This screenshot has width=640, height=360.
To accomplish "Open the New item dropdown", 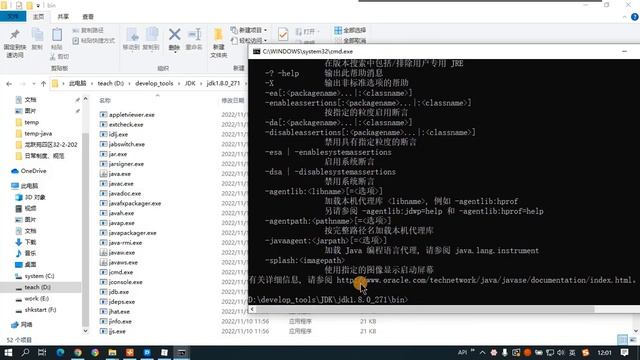I will click(x=249, y=30).
